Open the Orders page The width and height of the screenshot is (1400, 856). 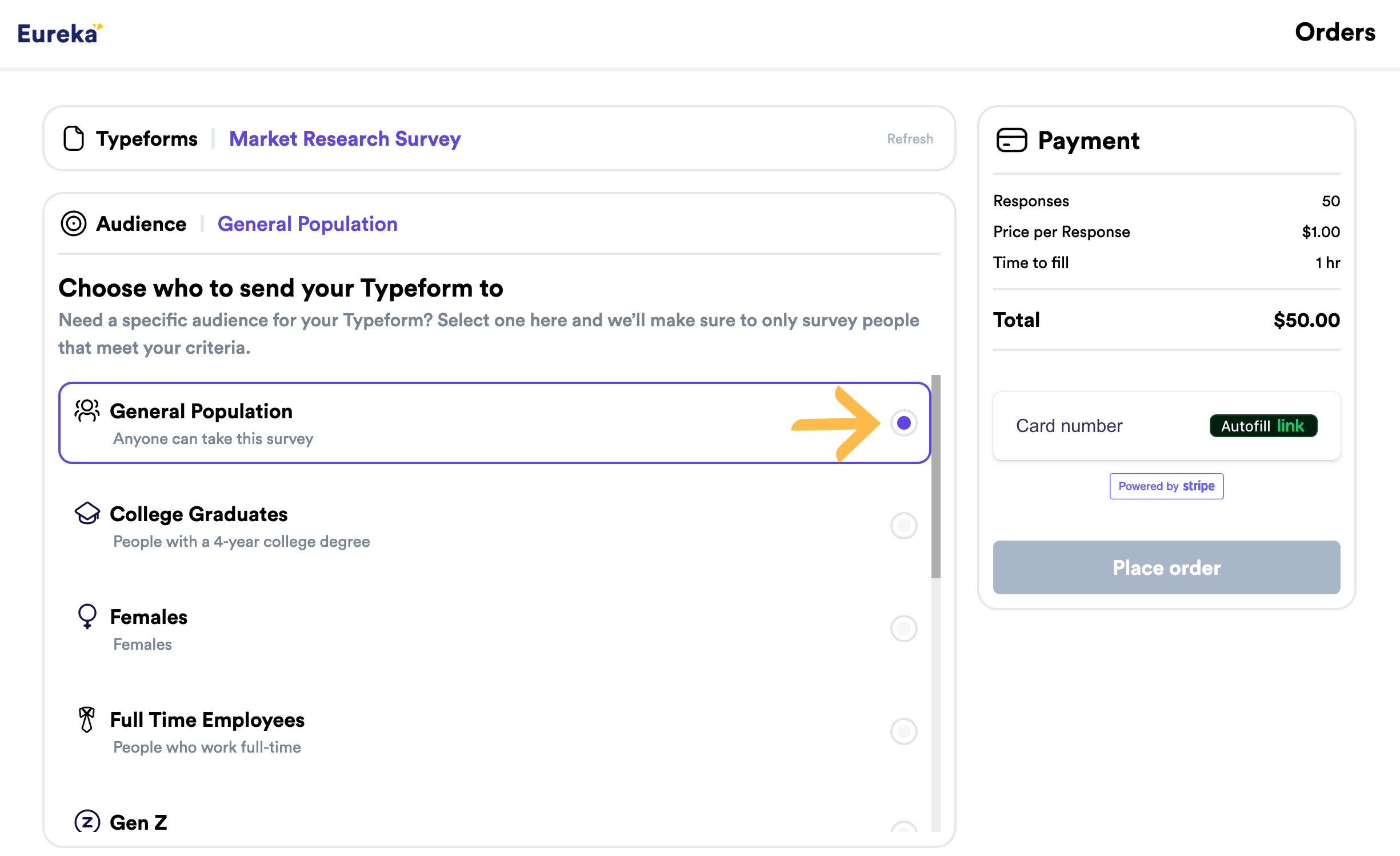point(1334,32)
